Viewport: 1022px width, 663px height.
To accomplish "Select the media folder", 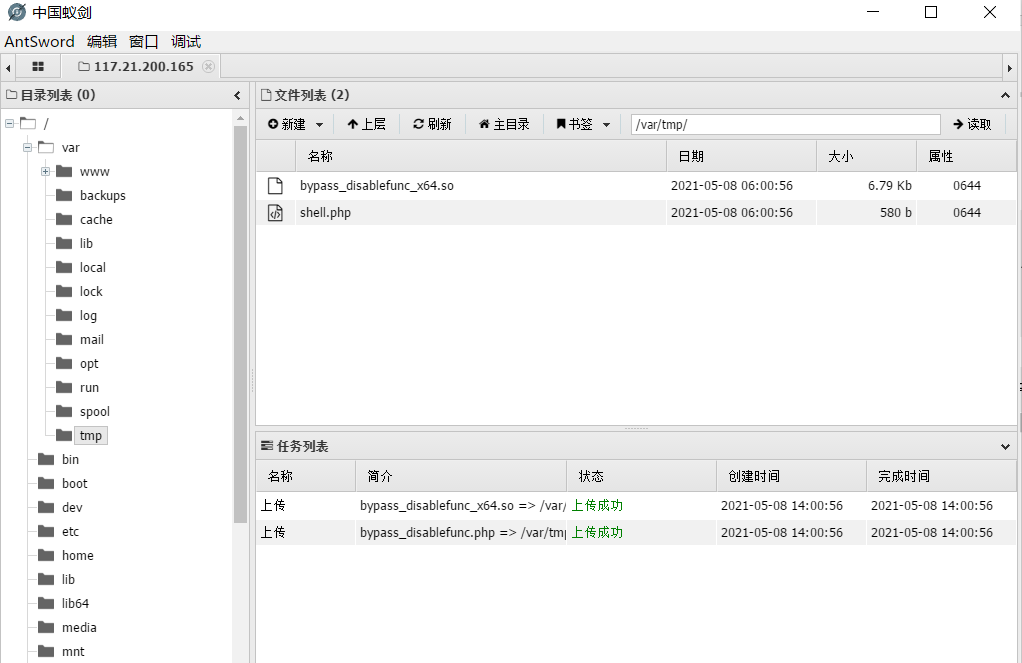I will (79, 628).
